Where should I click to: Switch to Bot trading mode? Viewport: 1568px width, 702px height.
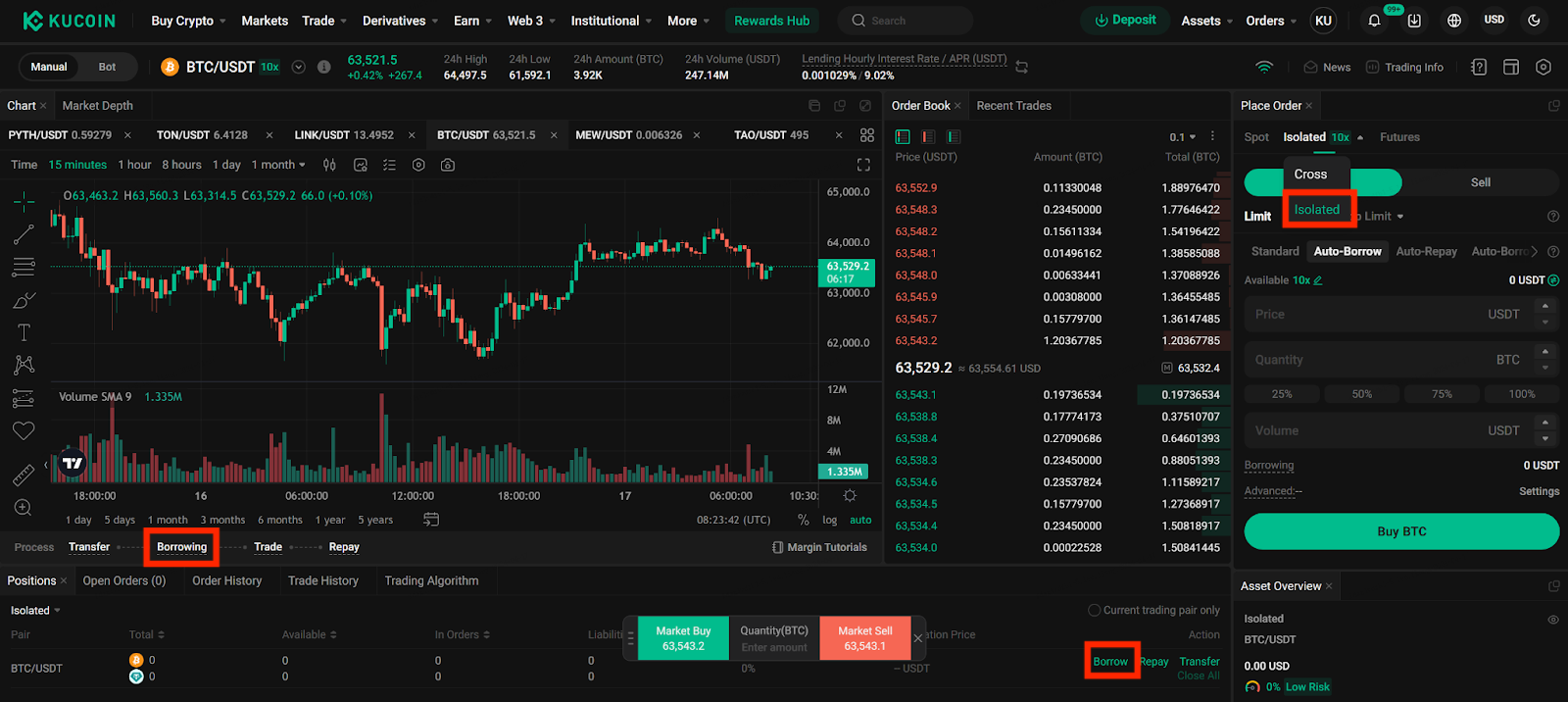click(107, 67)
